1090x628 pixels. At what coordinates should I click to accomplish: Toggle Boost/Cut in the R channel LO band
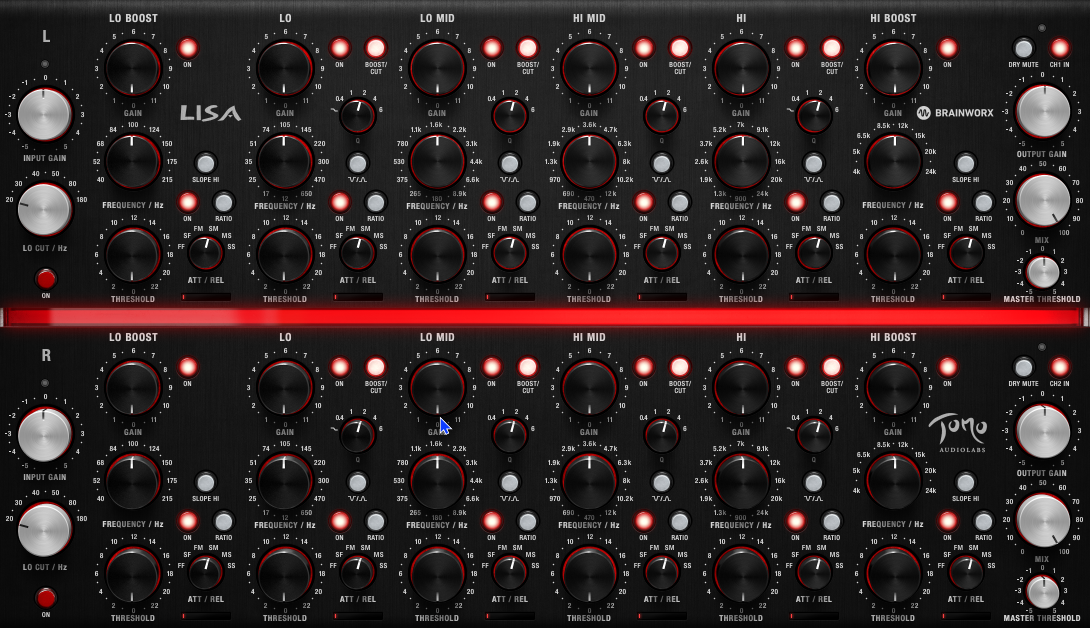pos(375,367)
